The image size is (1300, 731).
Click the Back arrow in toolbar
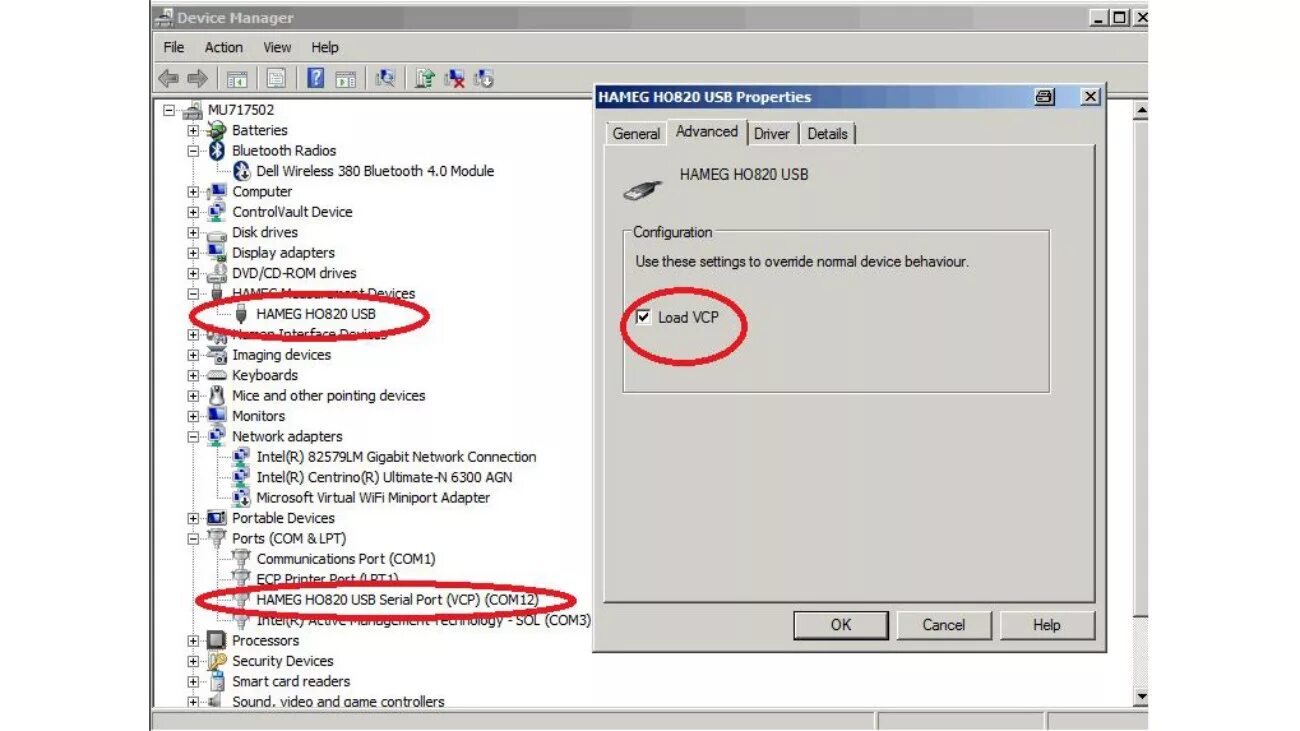pyautogui.click(x=168, y=79)
